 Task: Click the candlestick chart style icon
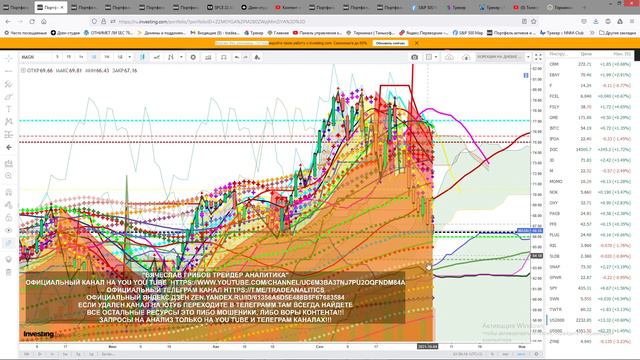tap(142, 57)
